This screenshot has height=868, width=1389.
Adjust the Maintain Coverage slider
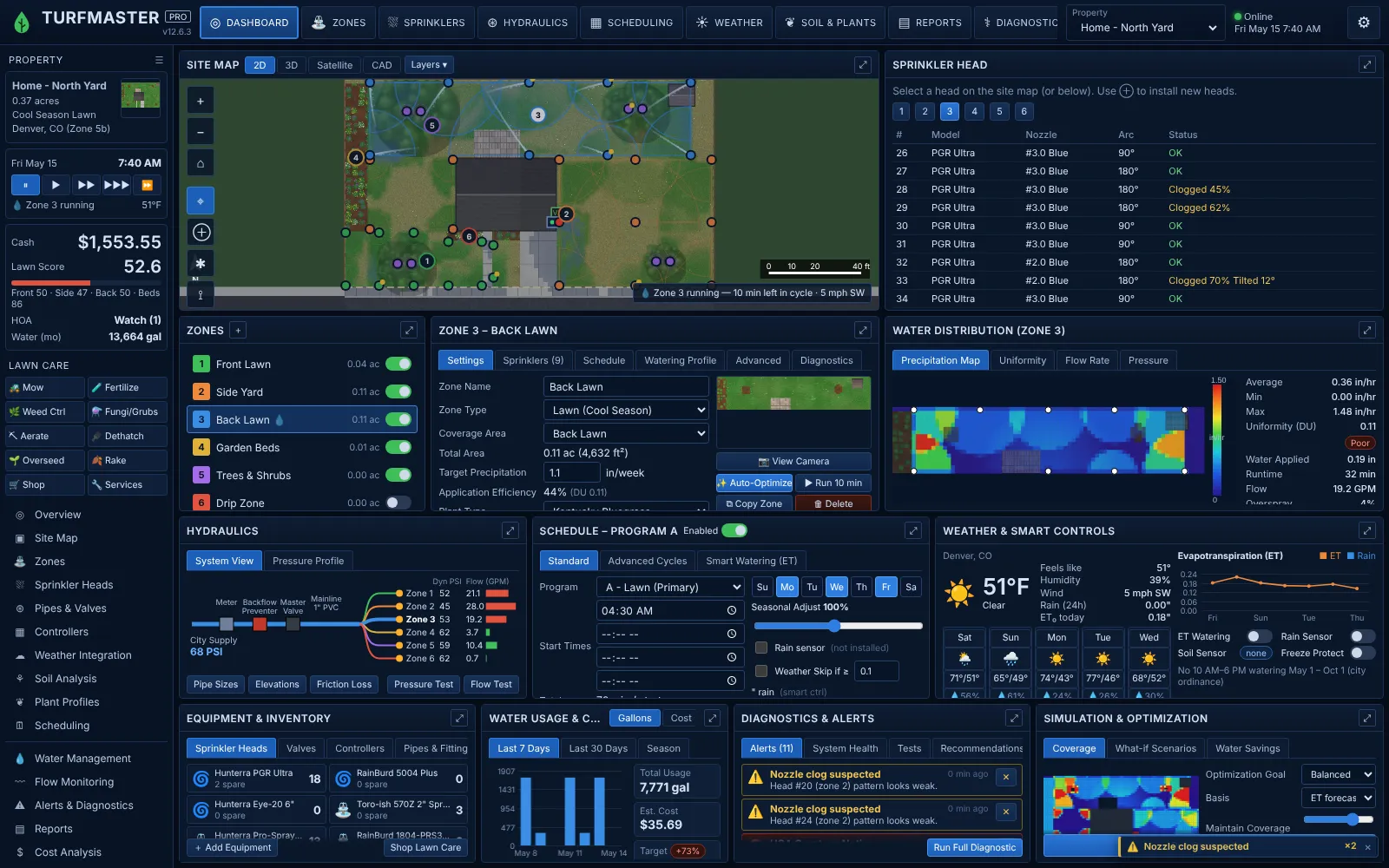[x=1337, y=819]
